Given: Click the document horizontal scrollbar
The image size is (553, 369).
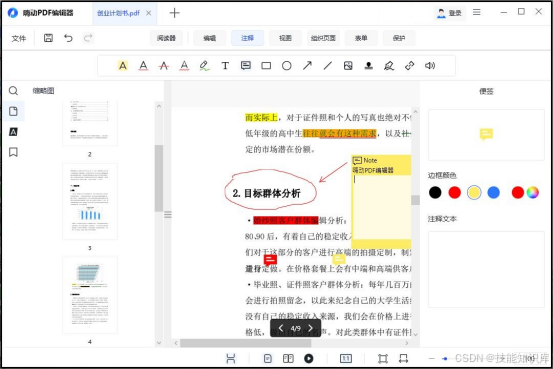Looking at the screenshot, I should 245,343.
